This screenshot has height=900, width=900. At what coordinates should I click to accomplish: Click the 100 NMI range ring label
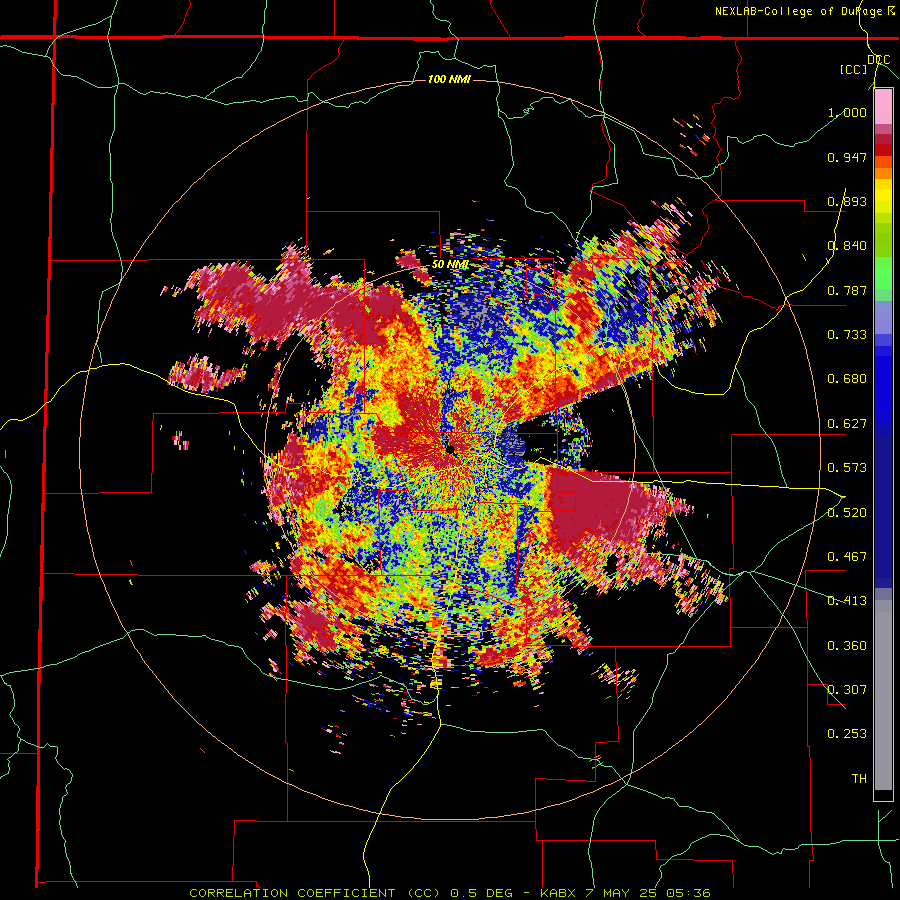(449, 79)
